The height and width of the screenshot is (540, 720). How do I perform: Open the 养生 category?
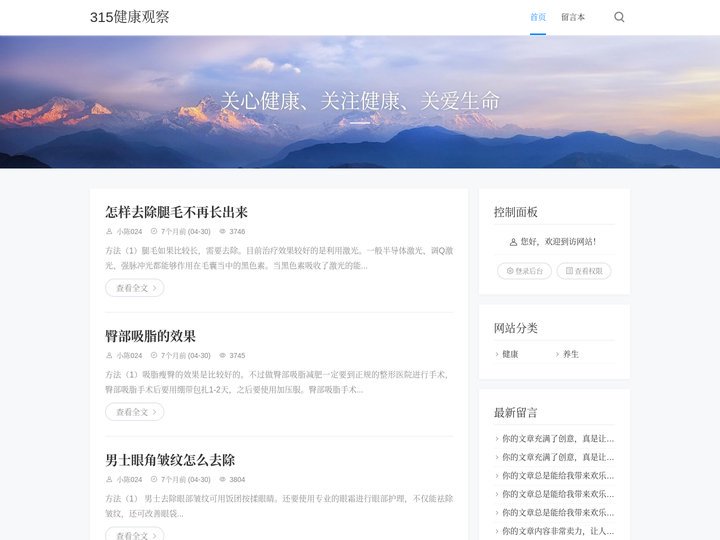coord(571,354)
